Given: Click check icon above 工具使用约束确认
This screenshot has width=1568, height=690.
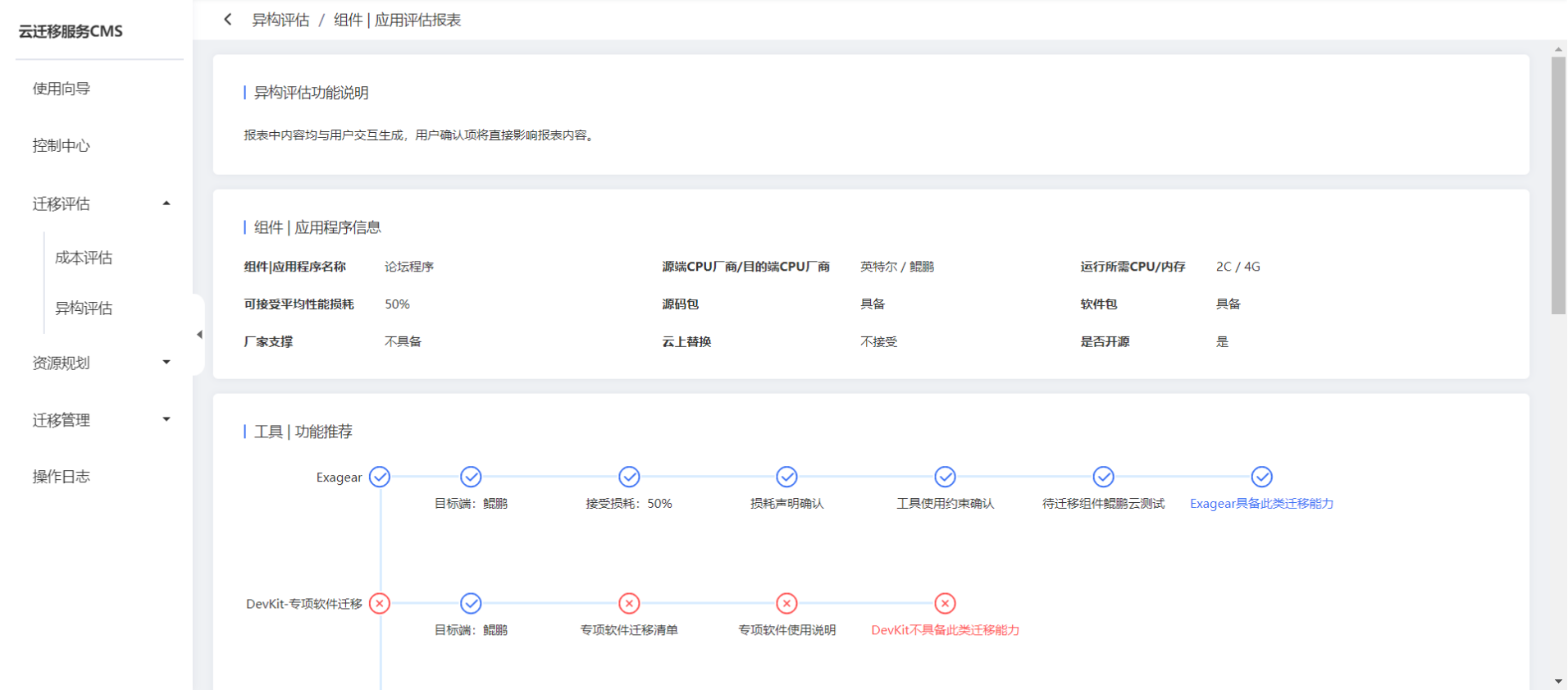Looking at the screenshot, I should pyautogui.click(x=945, y=477).
